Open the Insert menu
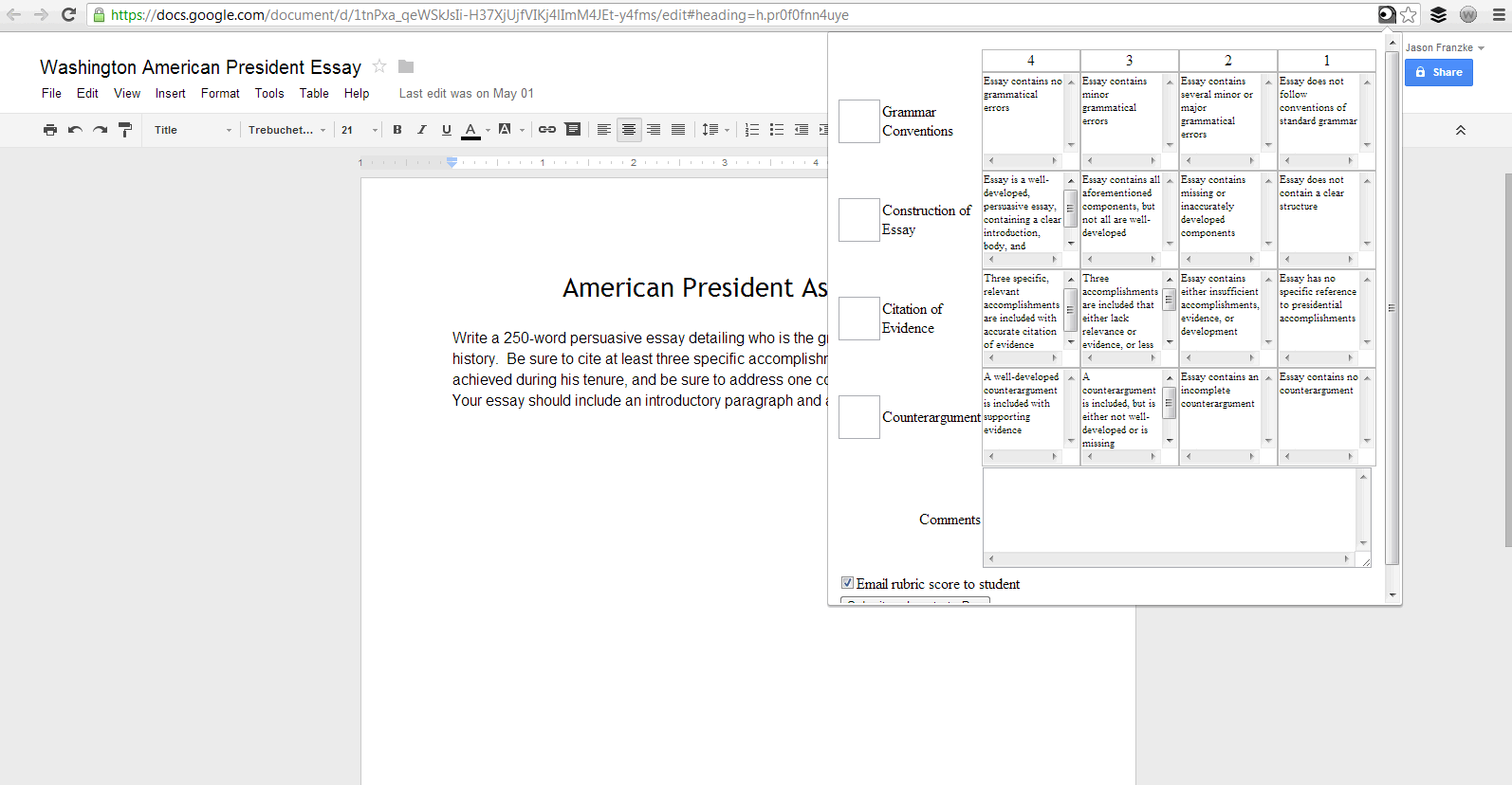 point(171,93)
